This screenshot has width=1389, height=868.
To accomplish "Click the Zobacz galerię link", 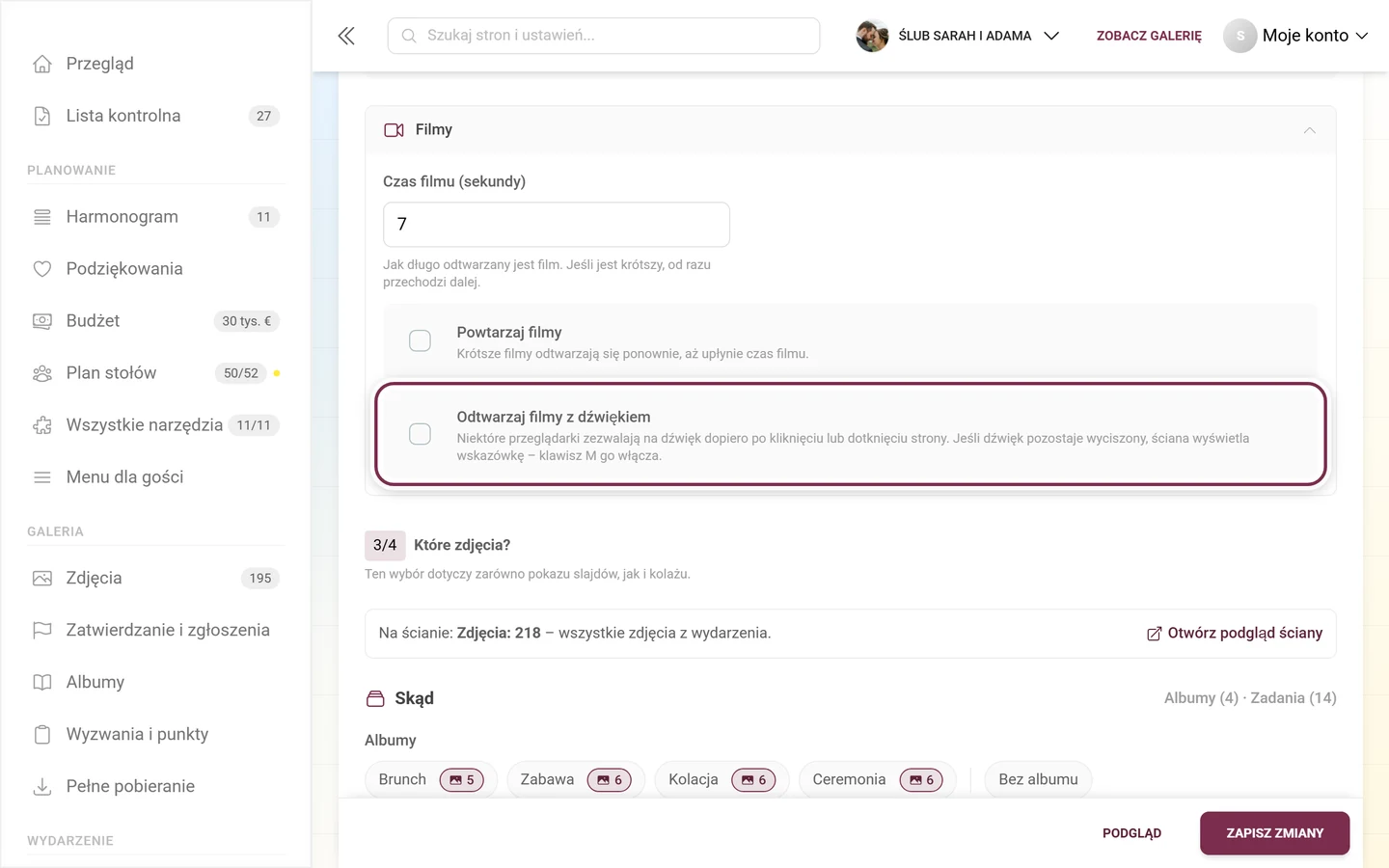I will click(x=1149, y=36).
